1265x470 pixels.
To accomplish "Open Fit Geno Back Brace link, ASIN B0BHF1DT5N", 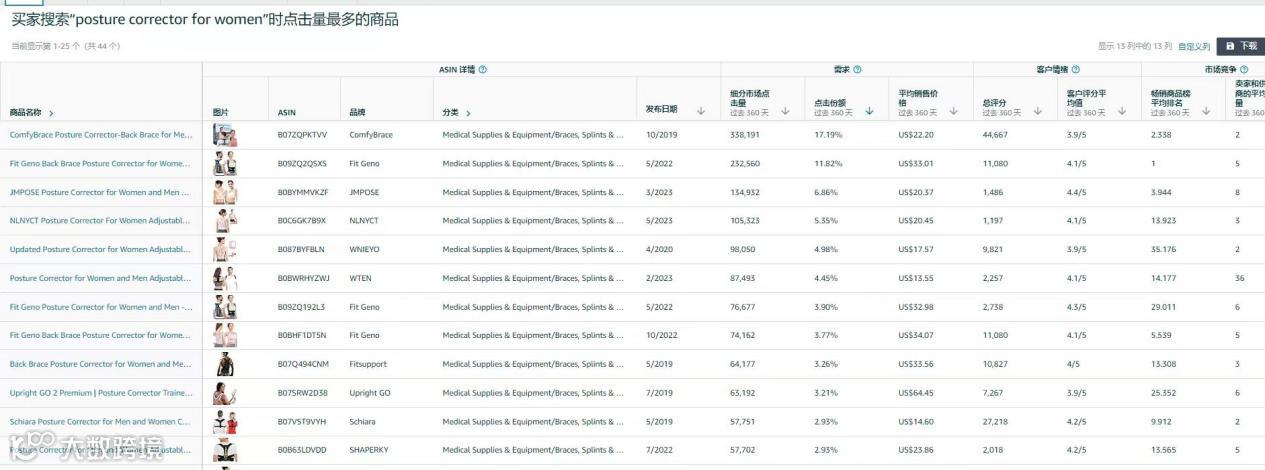I will click(99, 335).
